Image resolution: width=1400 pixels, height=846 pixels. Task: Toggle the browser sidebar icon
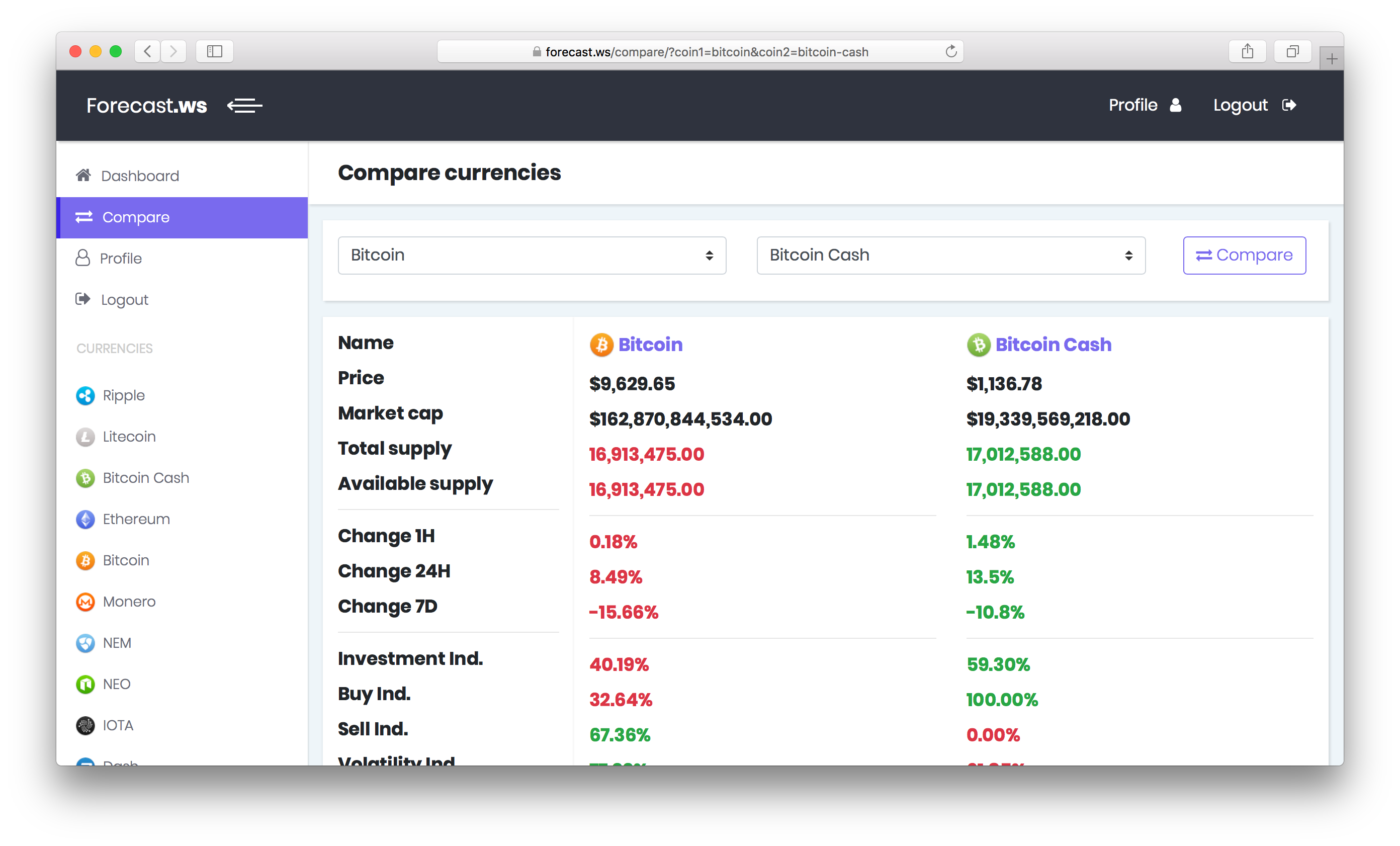[214, 52]
